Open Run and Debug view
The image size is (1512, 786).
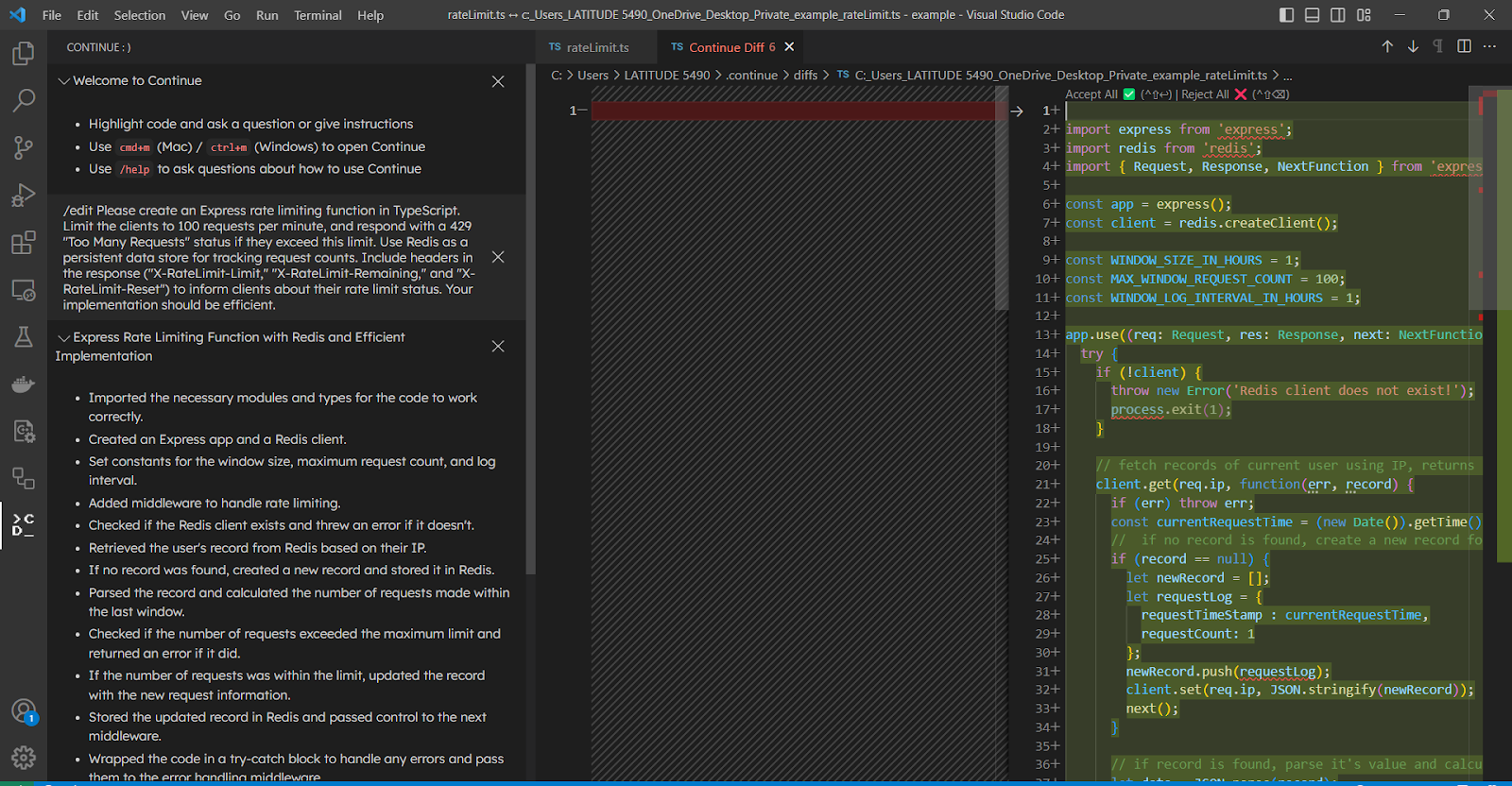(x=24, y=195)
